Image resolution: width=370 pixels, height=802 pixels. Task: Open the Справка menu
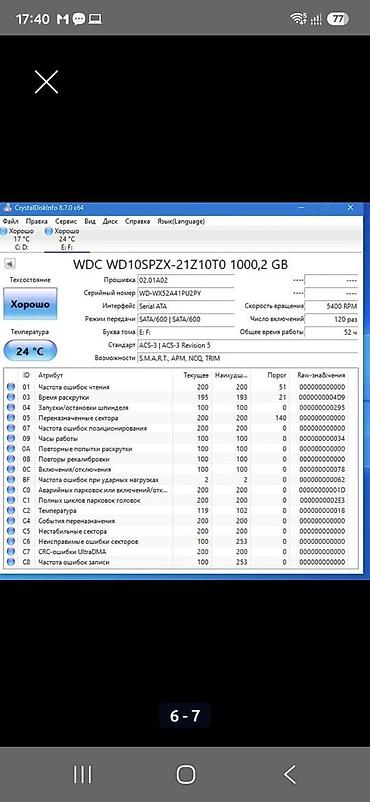tap(138, 221)
